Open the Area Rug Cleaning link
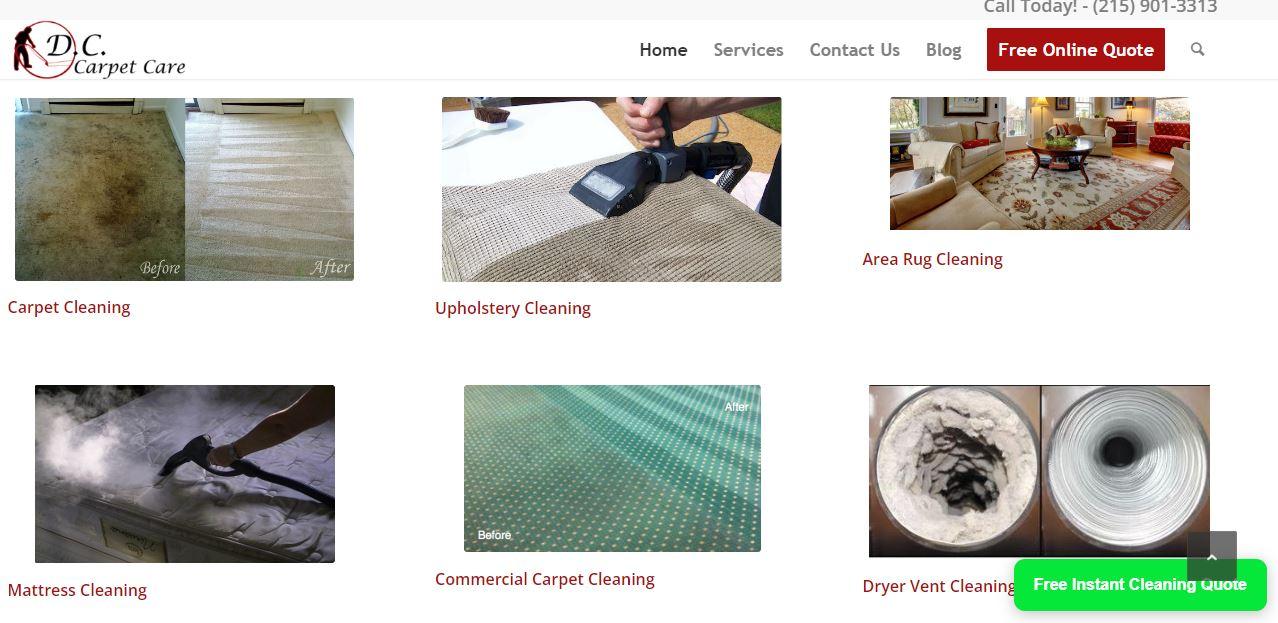 coord(932,259)
